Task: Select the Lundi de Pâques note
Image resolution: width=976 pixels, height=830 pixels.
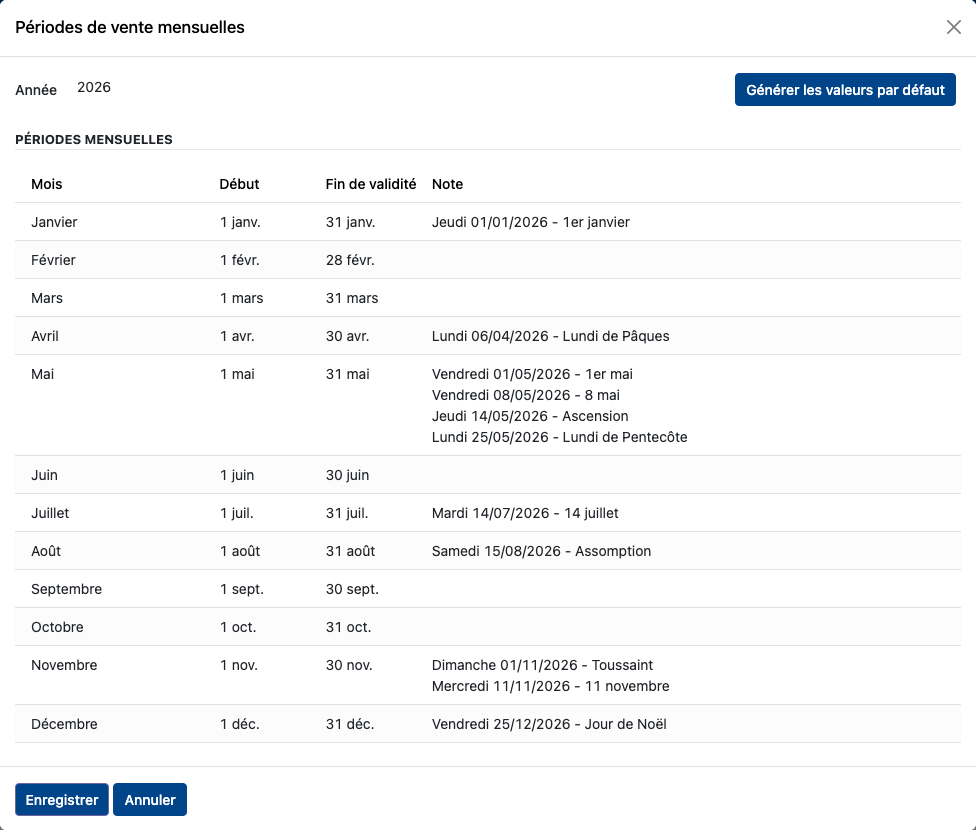Action: pyautogui.click(x=551, y=336)
